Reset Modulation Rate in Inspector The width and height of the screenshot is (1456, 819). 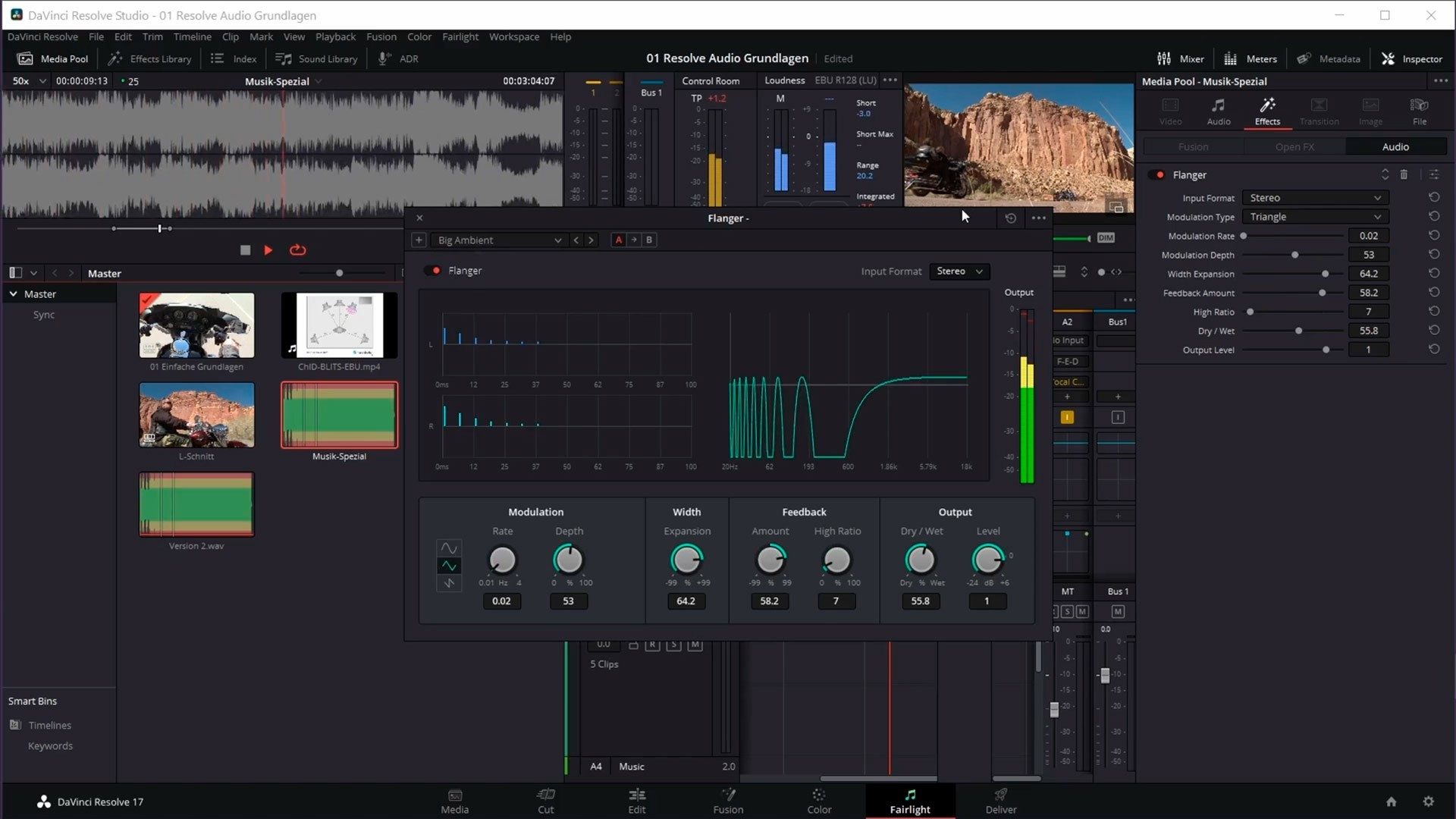(x=1433, y=236)
